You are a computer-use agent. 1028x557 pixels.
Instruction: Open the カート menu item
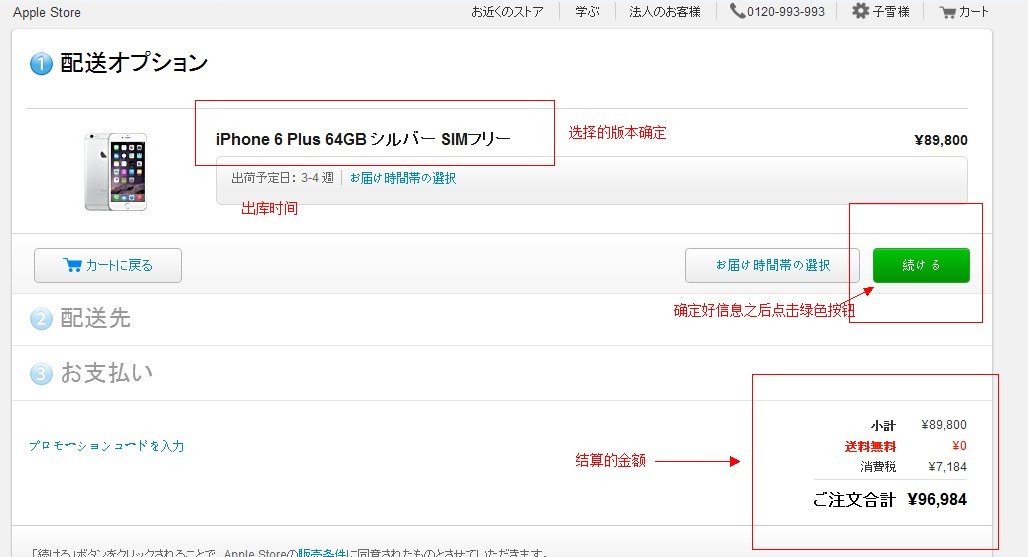coord(974,12)
